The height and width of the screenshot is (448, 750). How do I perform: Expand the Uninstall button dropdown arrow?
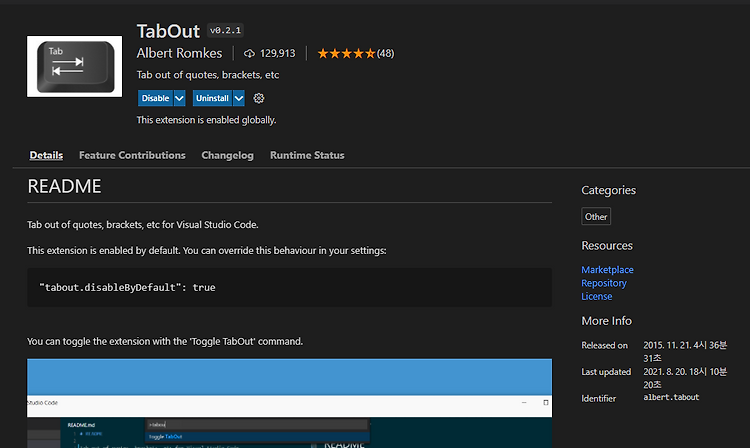click(239, 98)
